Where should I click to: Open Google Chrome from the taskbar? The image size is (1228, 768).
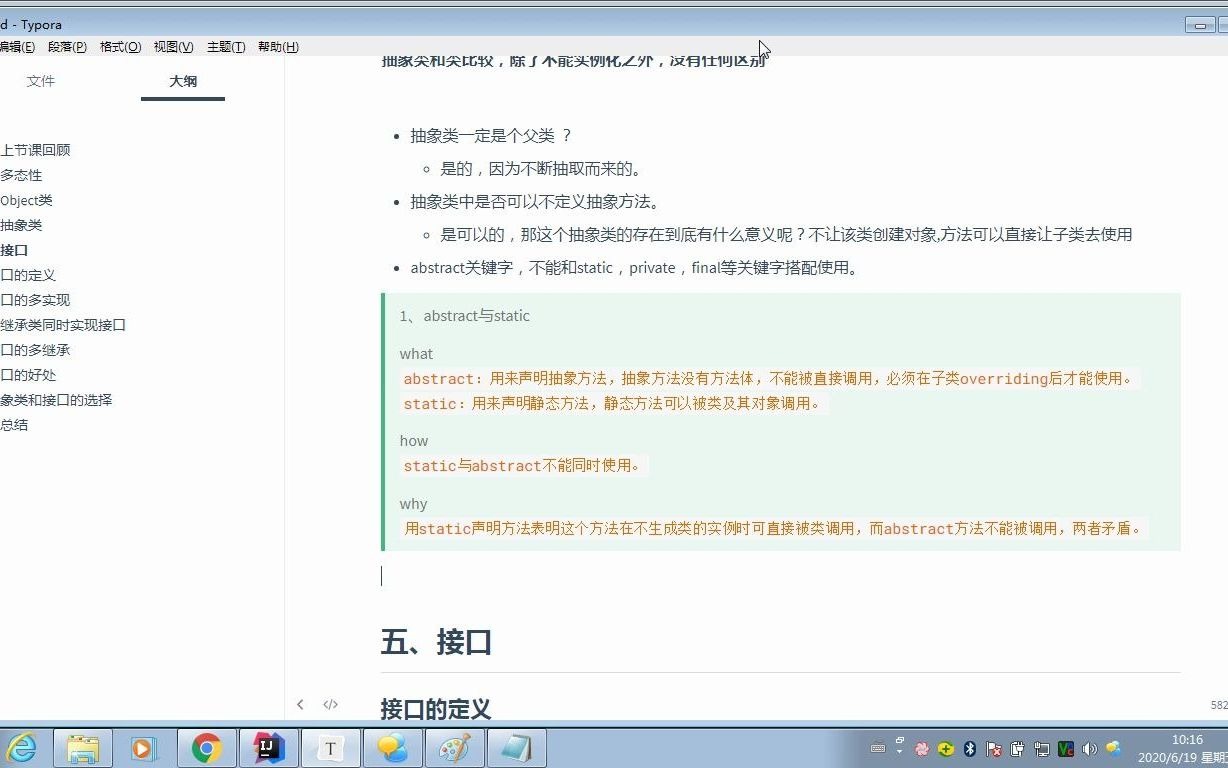click(x=207, y=748)
